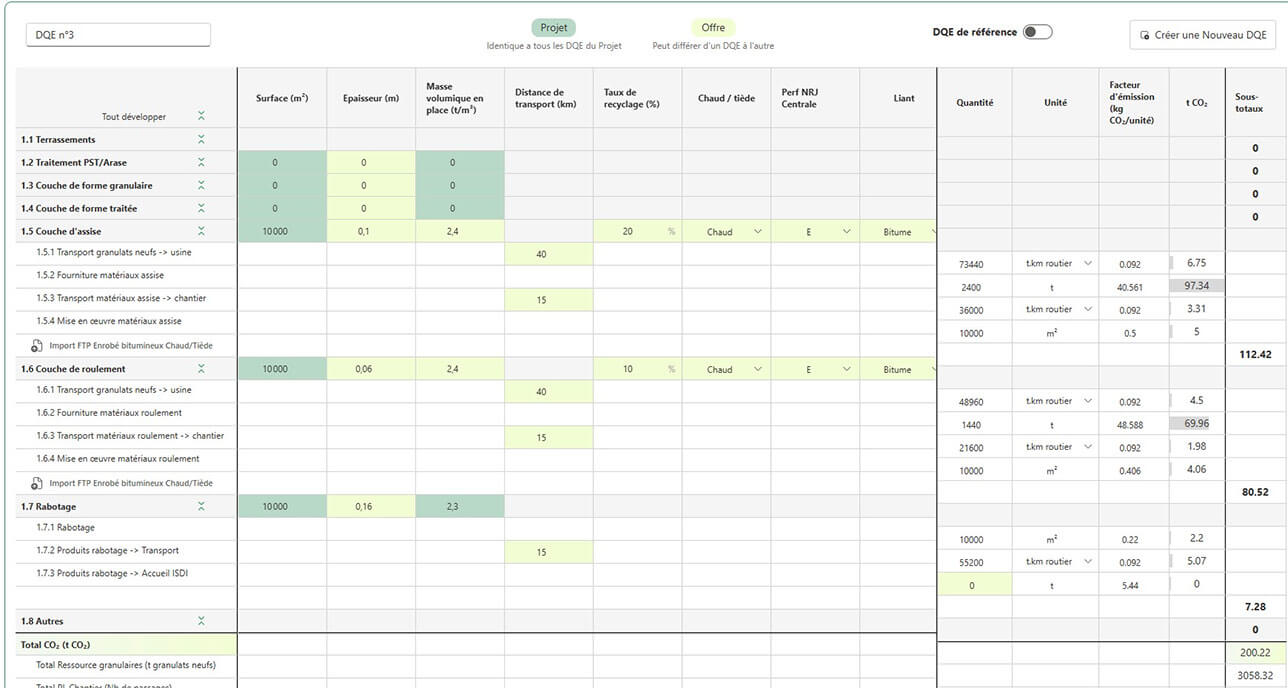Toggle the DQE de référence switch
This screenshot has width=1288, height=688.
(x=1037, y=32)
